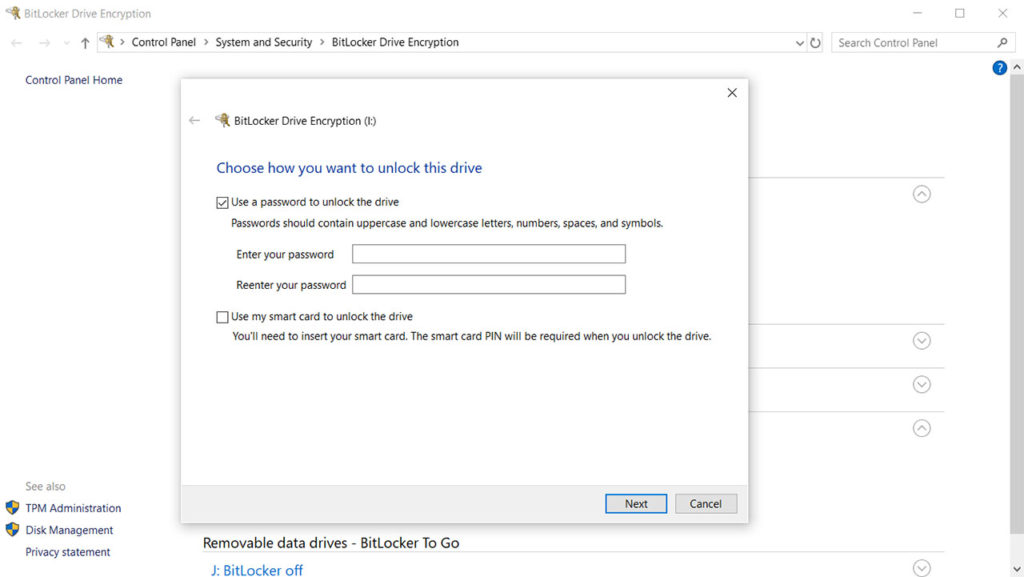Viewport: 1024px width, 577px height.
Task: Click the Next button
Action: (636, 504)
